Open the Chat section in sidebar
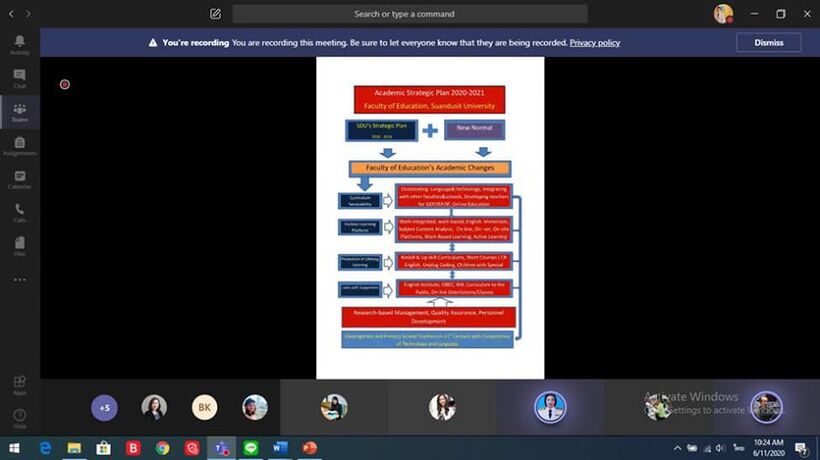 (x=19, y=78)
